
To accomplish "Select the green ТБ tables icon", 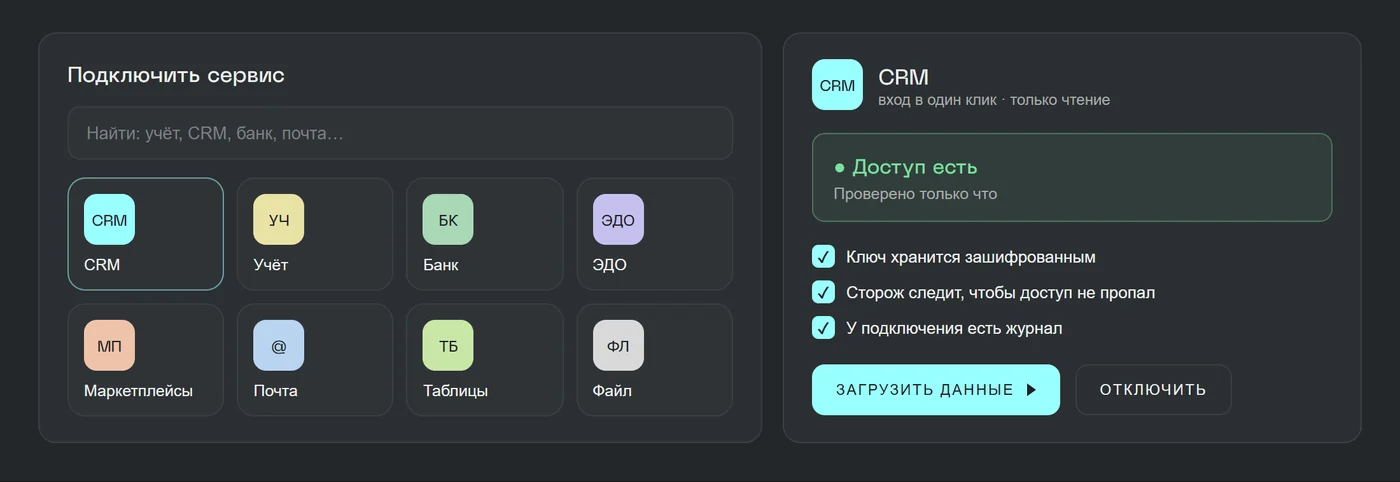I will pyautogui.click(x=448, y=346).
